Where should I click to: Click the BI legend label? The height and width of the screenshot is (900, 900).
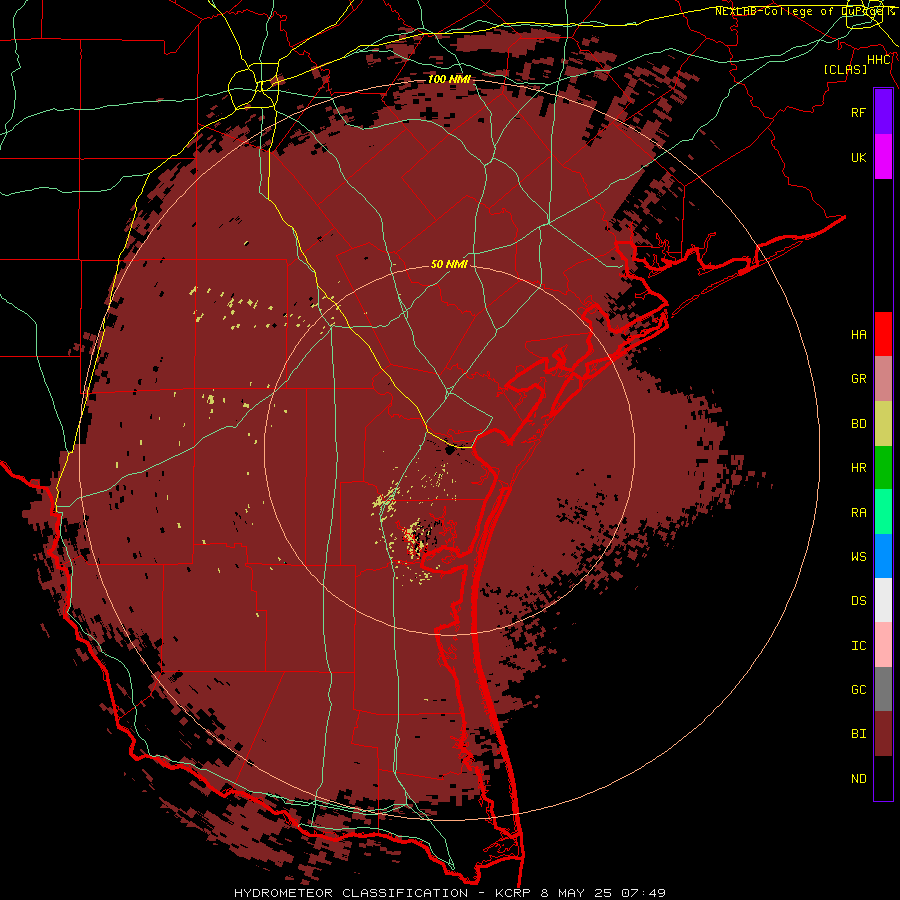[x=858, y=734]
